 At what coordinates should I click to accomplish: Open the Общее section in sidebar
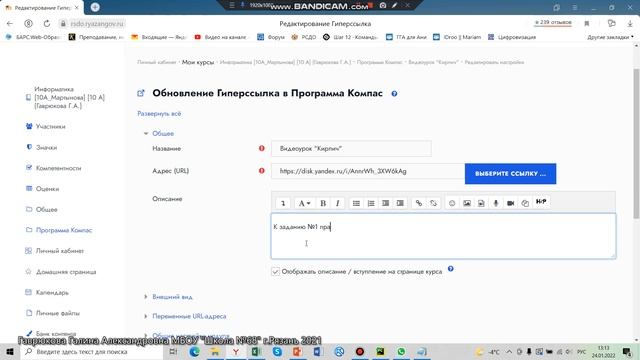47,209
